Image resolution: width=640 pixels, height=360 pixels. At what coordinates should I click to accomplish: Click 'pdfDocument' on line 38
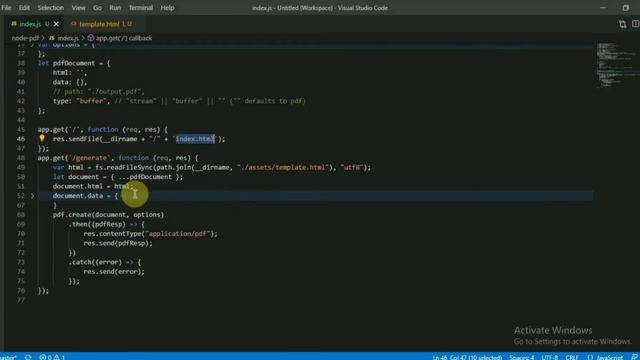pyautogui.click(x=74, y=63)
